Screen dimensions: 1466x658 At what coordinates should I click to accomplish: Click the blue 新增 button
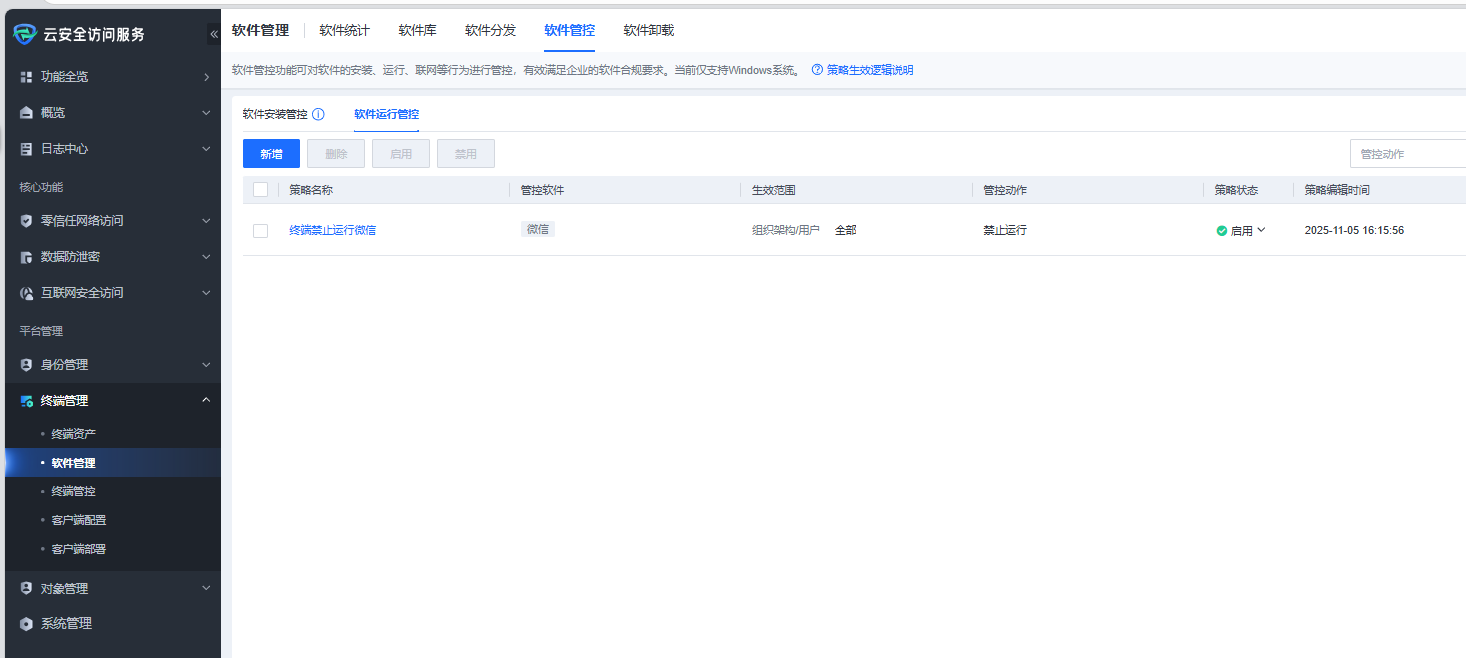(x=271, y=154)
